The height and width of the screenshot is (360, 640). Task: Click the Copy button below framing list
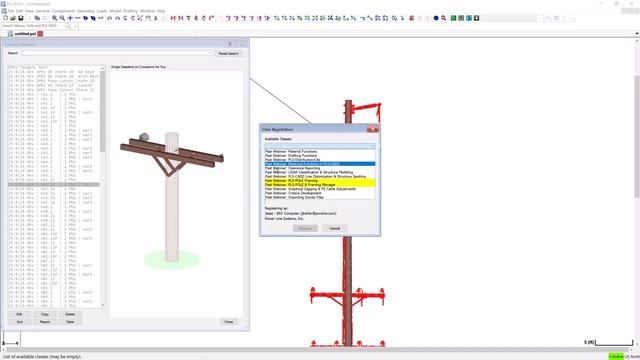click(45, 314)
